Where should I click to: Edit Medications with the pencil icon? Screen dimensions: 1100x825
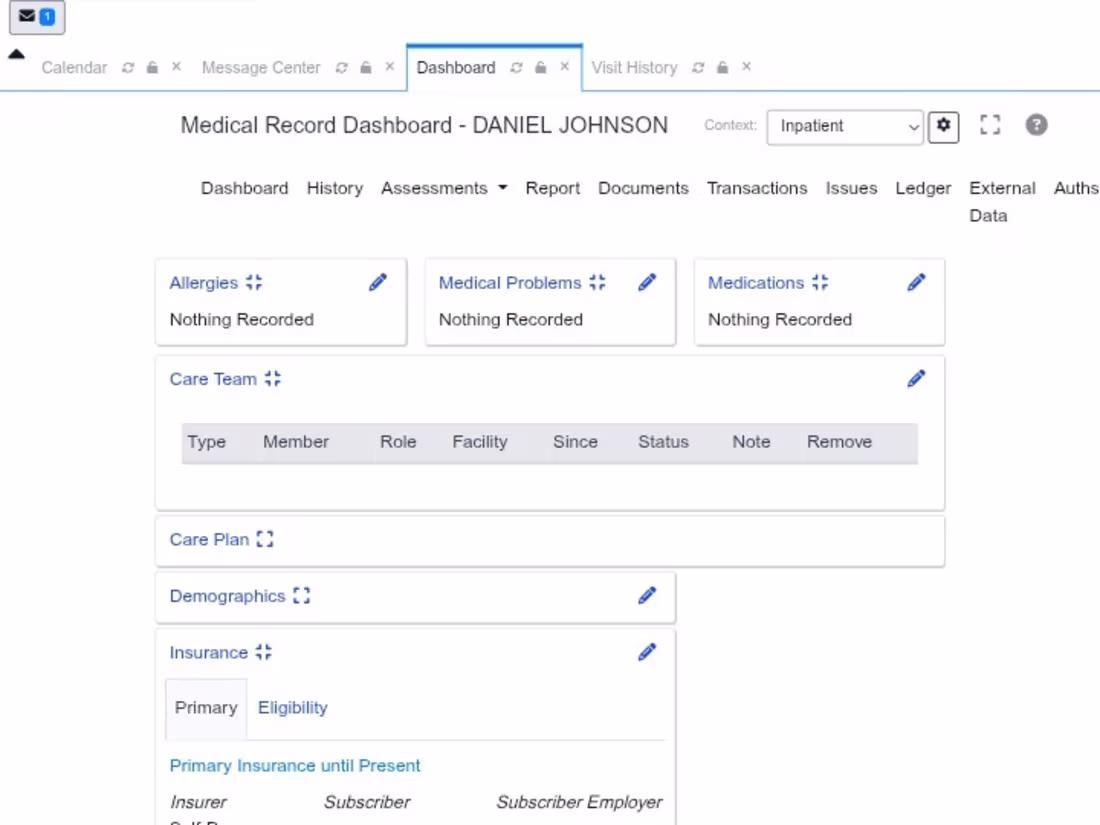916,282
